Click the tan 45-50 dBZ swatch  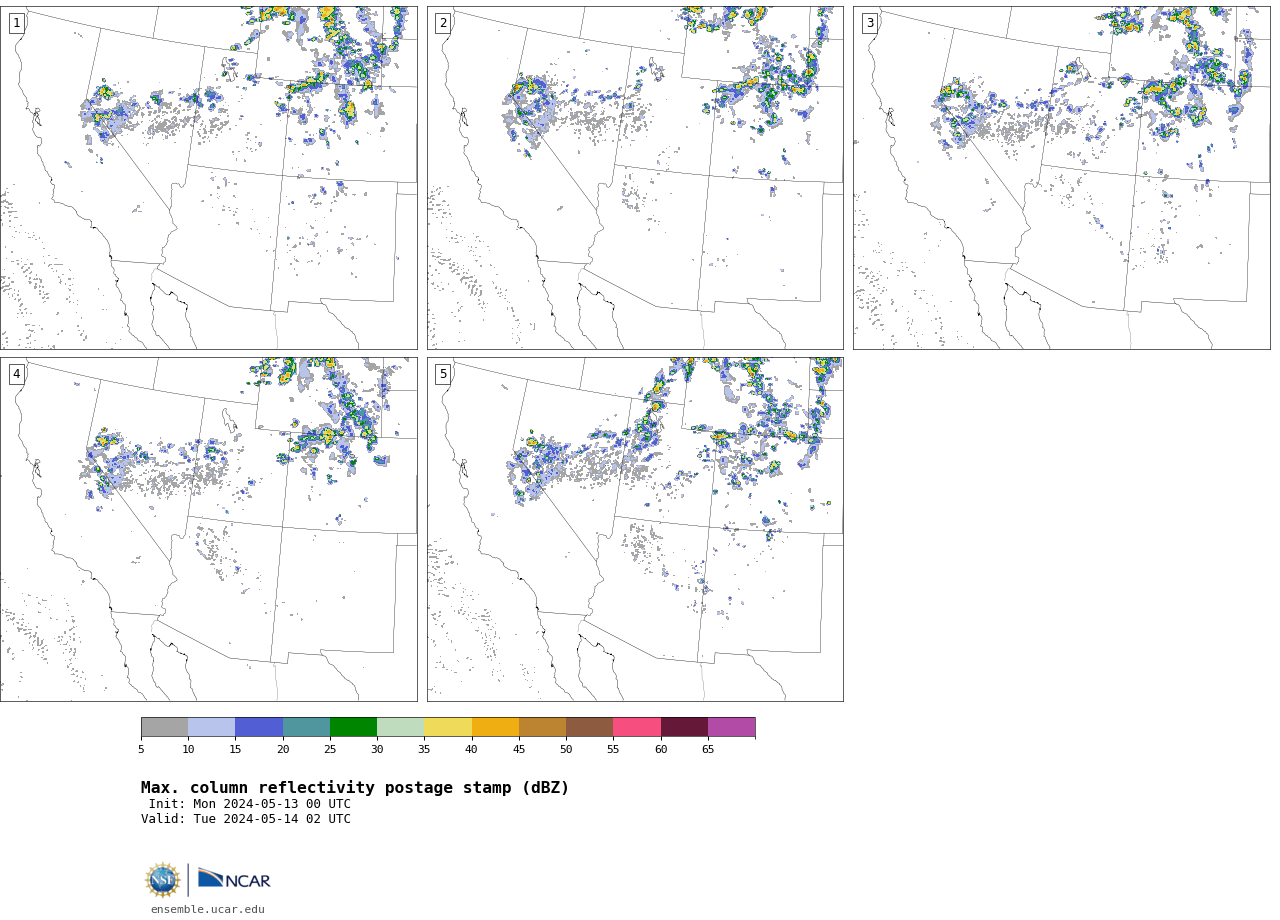coord(542,727)
